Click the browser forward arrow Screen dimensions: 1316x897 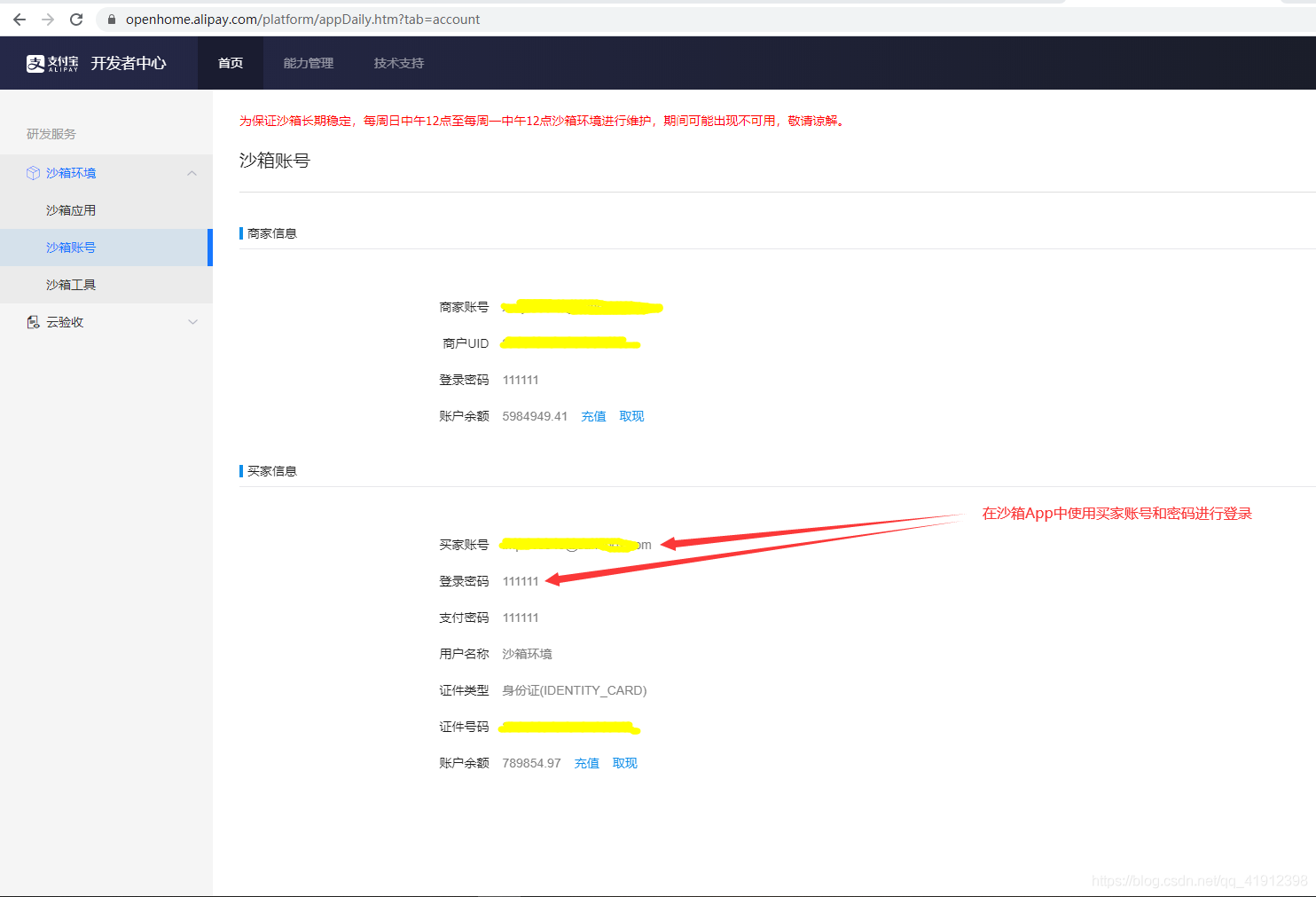(x=48, y=19)
